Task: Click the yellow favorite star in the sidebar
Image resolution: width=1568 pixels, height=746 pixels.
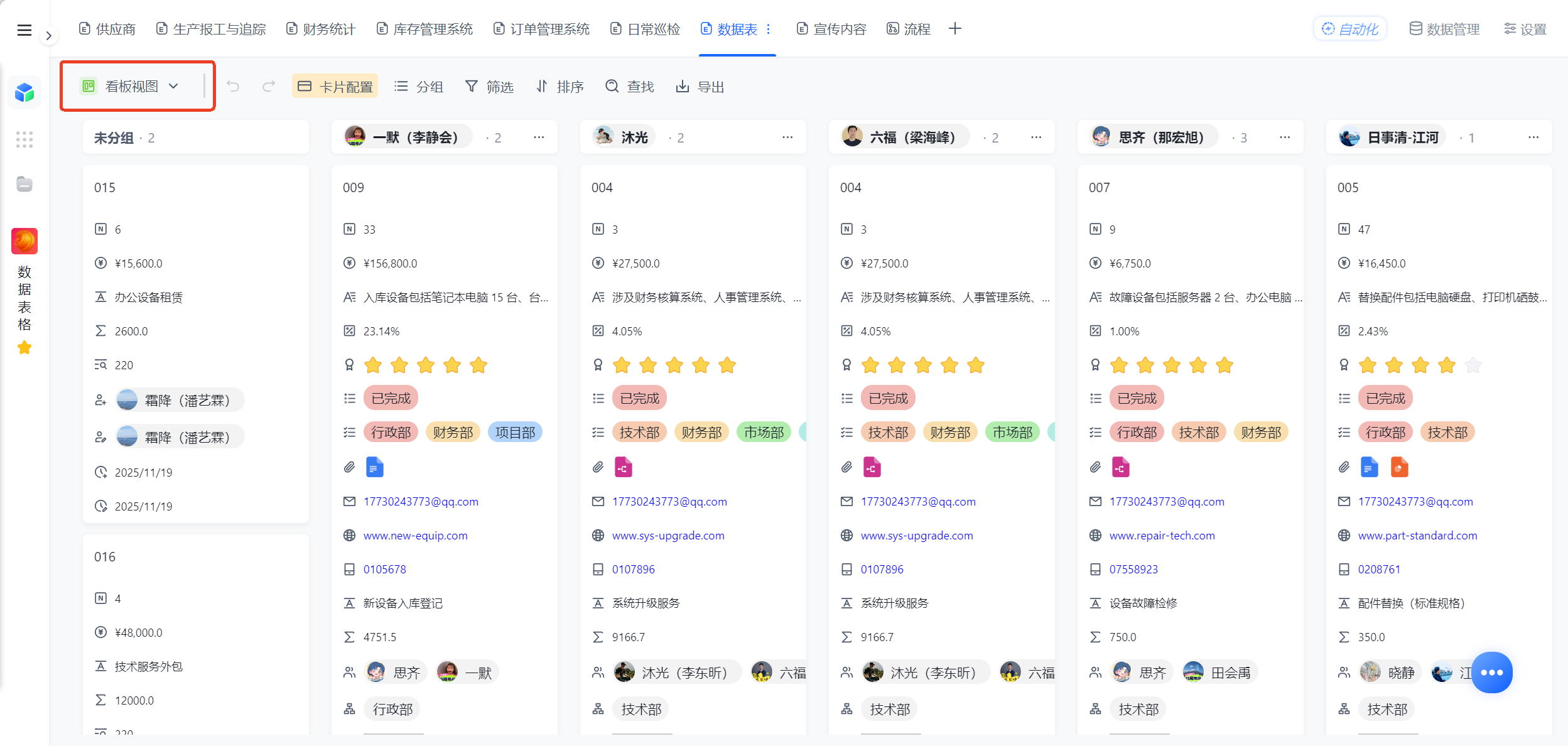Action: pyautogui.click(x=24, y=347)
